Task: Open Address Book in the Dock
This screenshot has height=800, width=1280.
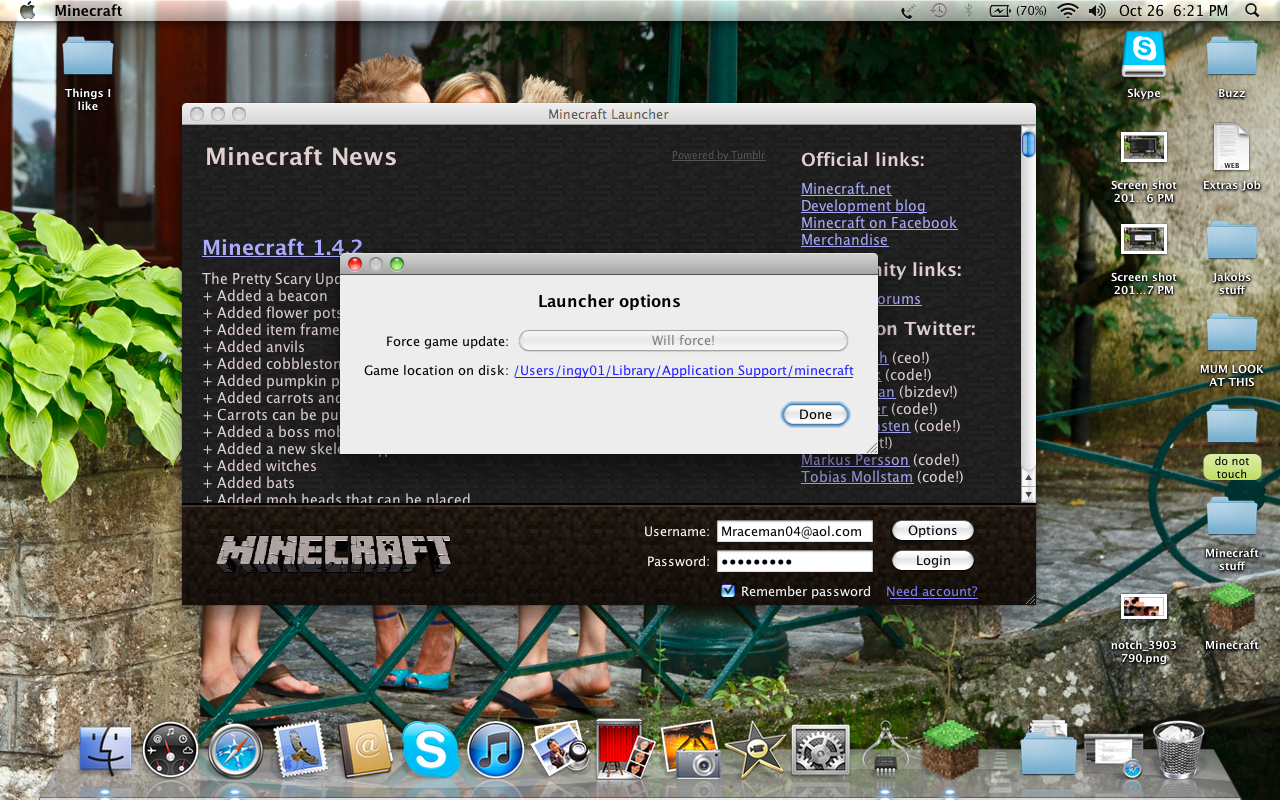Action: [365, 750]
